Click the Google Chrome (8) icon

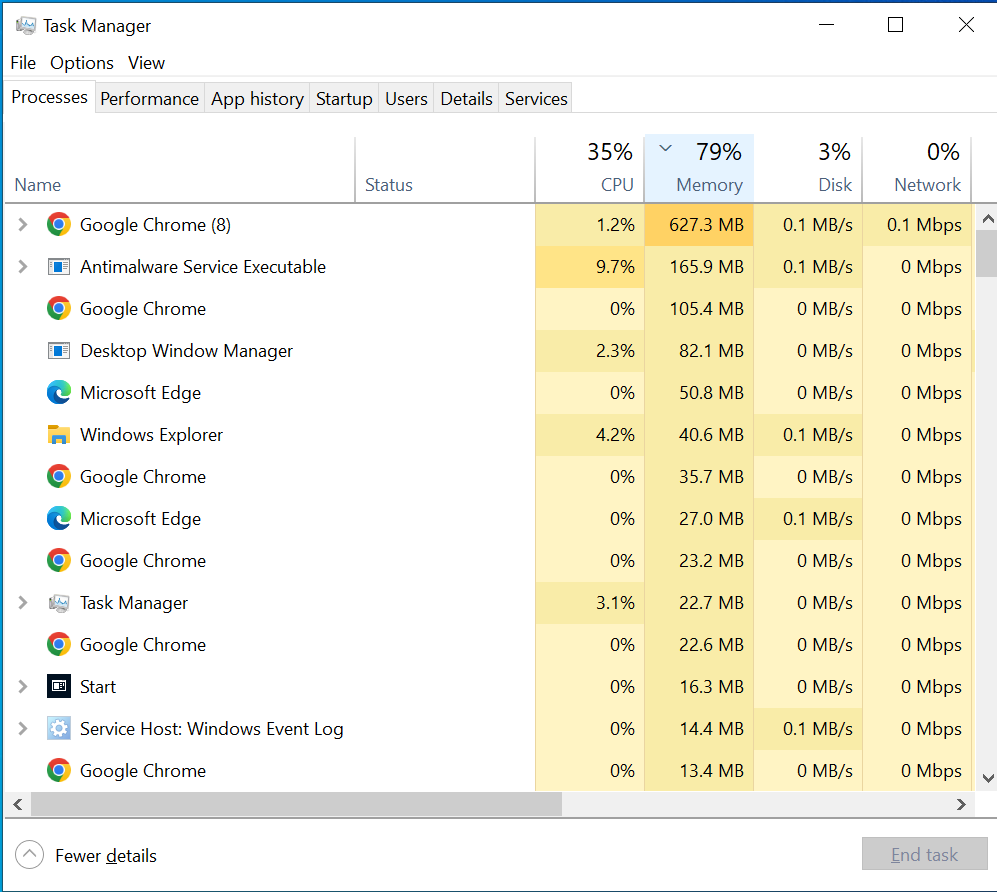[59, 225]
